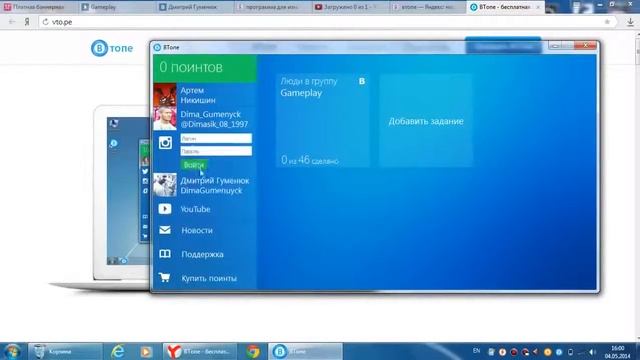Open Купить поинты in sidebar
The height and width of the screenshot is (360, 640).
click(x=209, y=278)
